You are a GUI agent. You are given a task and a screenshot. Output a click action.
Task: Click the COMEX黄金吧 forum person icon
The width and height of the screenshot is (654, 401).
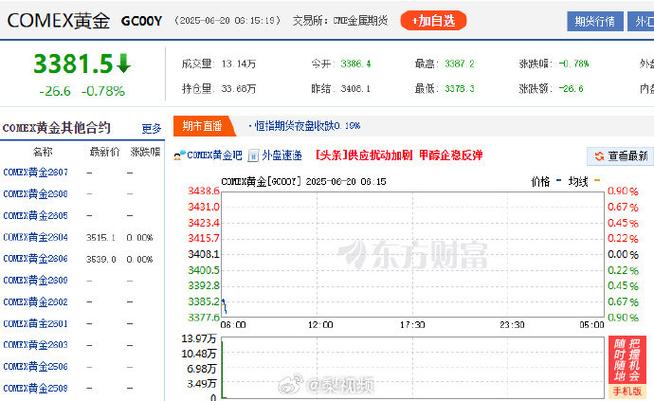(x=180, y=156)
